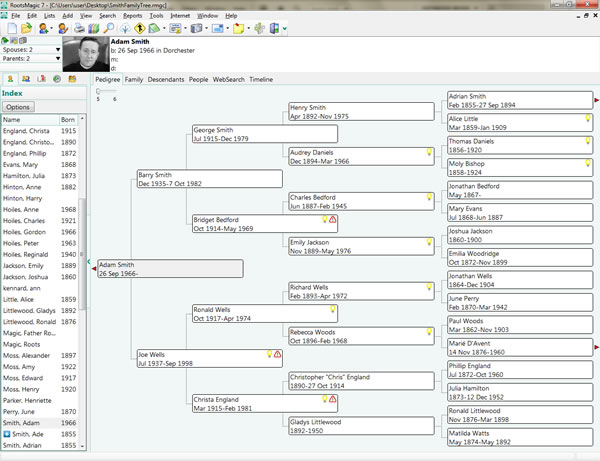Image resolution: width=600 pixels, height=461 pixels.
Task: Click the blue picture media icon
Action: pyautogui.click(x=217, y=28)
